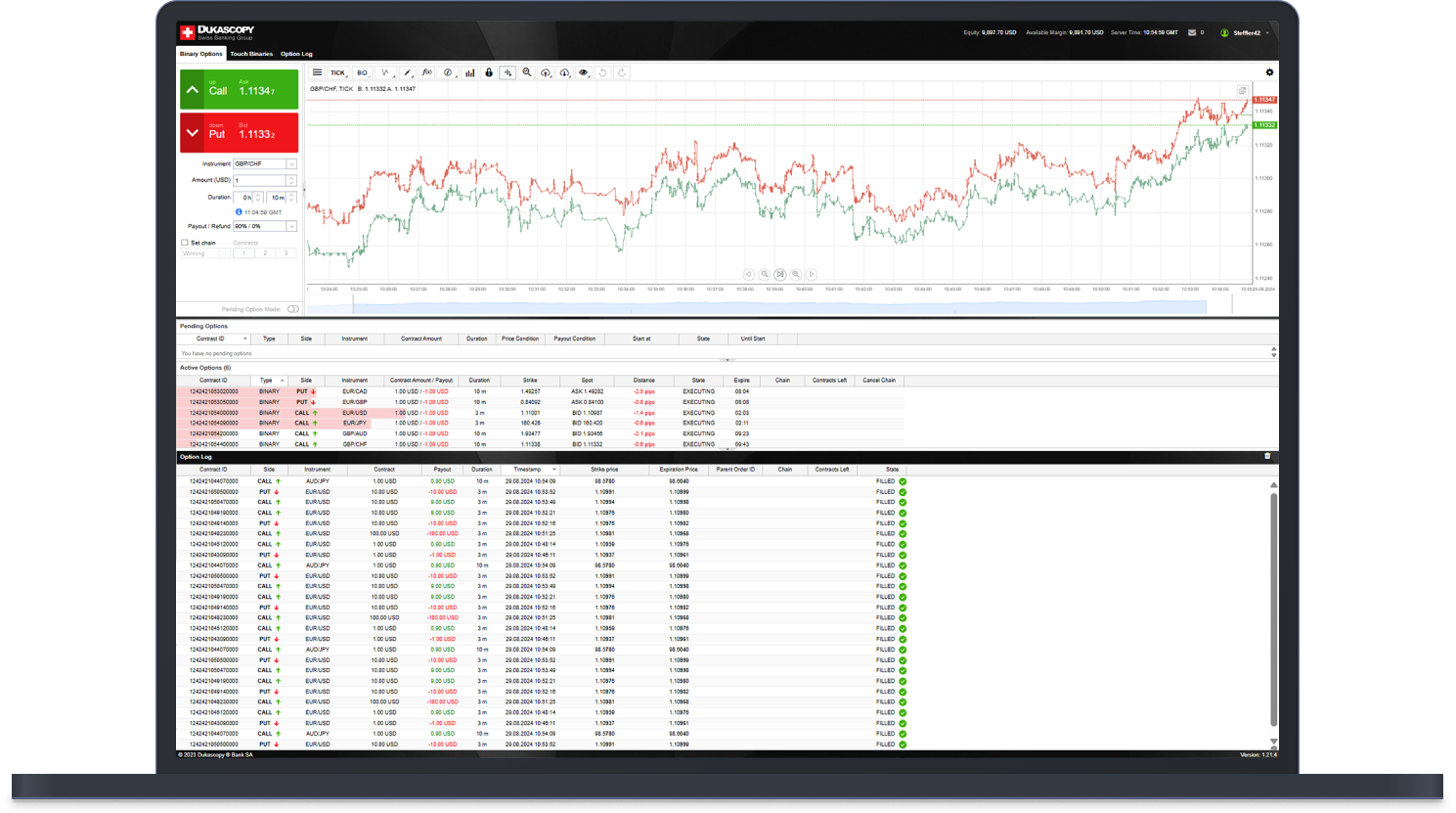1456x813 pixels.
Task: Toggle the Pending Option Mode switch
Action: click(x=293, y=309)
